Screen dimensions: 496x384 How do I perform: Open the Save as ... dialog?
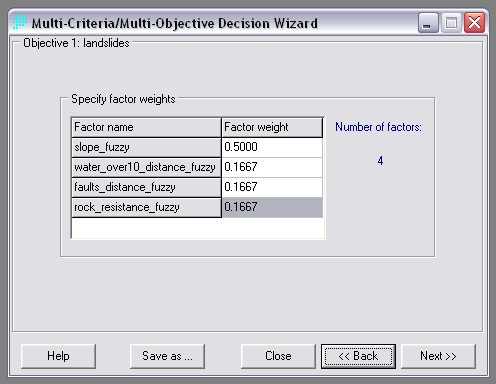click(167, 356)
